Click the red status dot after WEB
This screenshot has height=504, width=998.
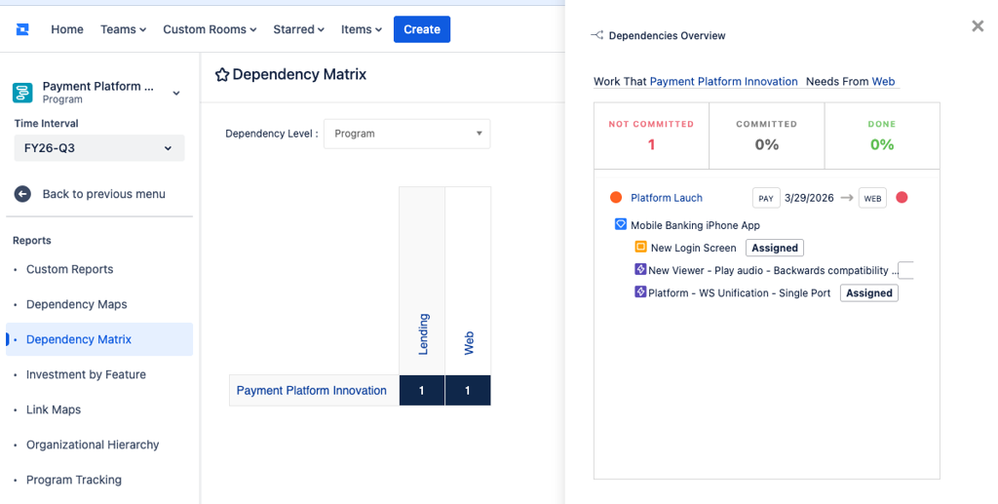pyautogui.click(x=901, y=197)
